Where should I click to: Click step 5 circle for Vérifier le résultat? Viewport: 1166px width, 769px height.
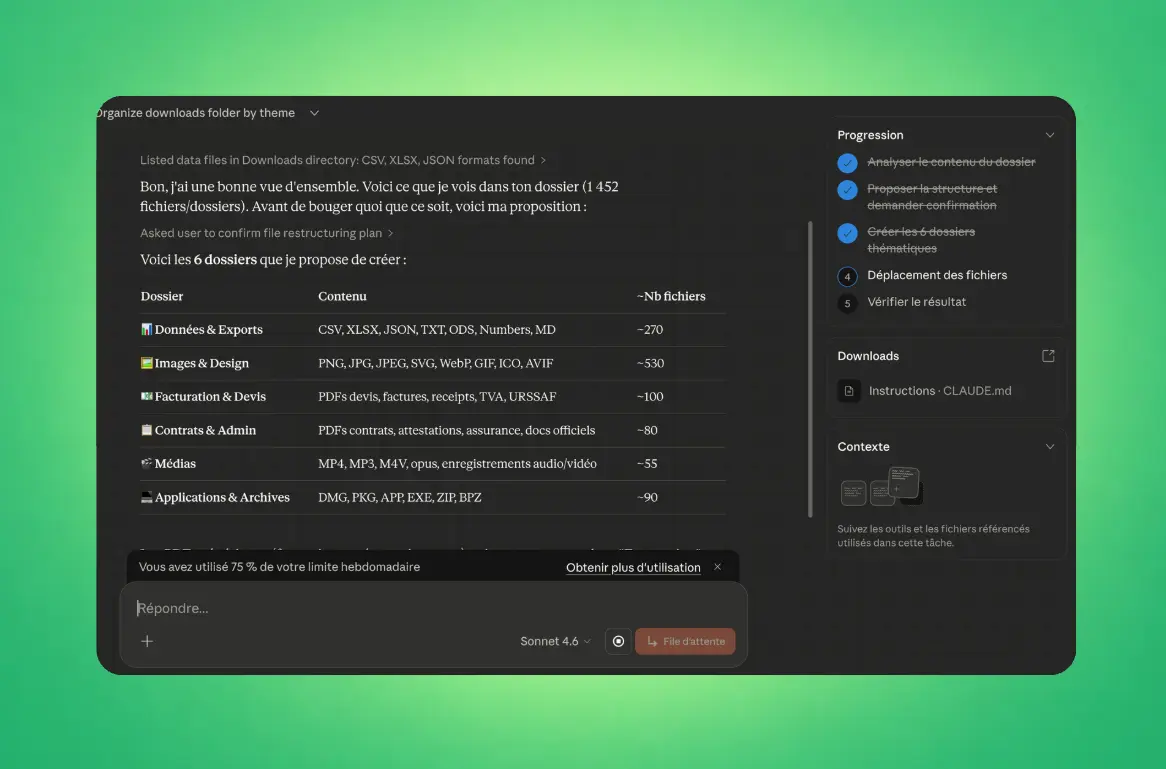point(847,303)
